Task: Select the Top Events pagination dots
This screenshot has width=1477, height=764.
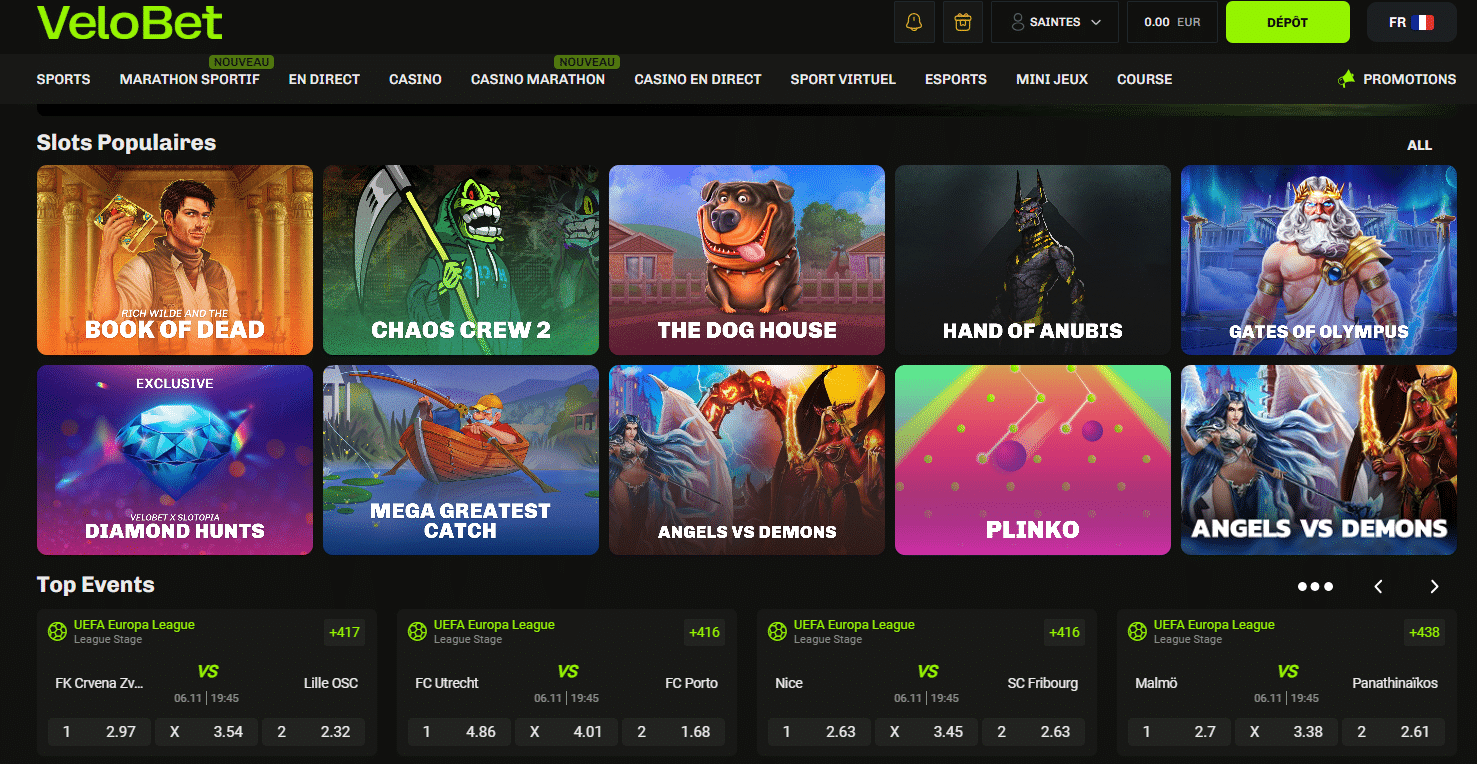Action: point(1315,587)
